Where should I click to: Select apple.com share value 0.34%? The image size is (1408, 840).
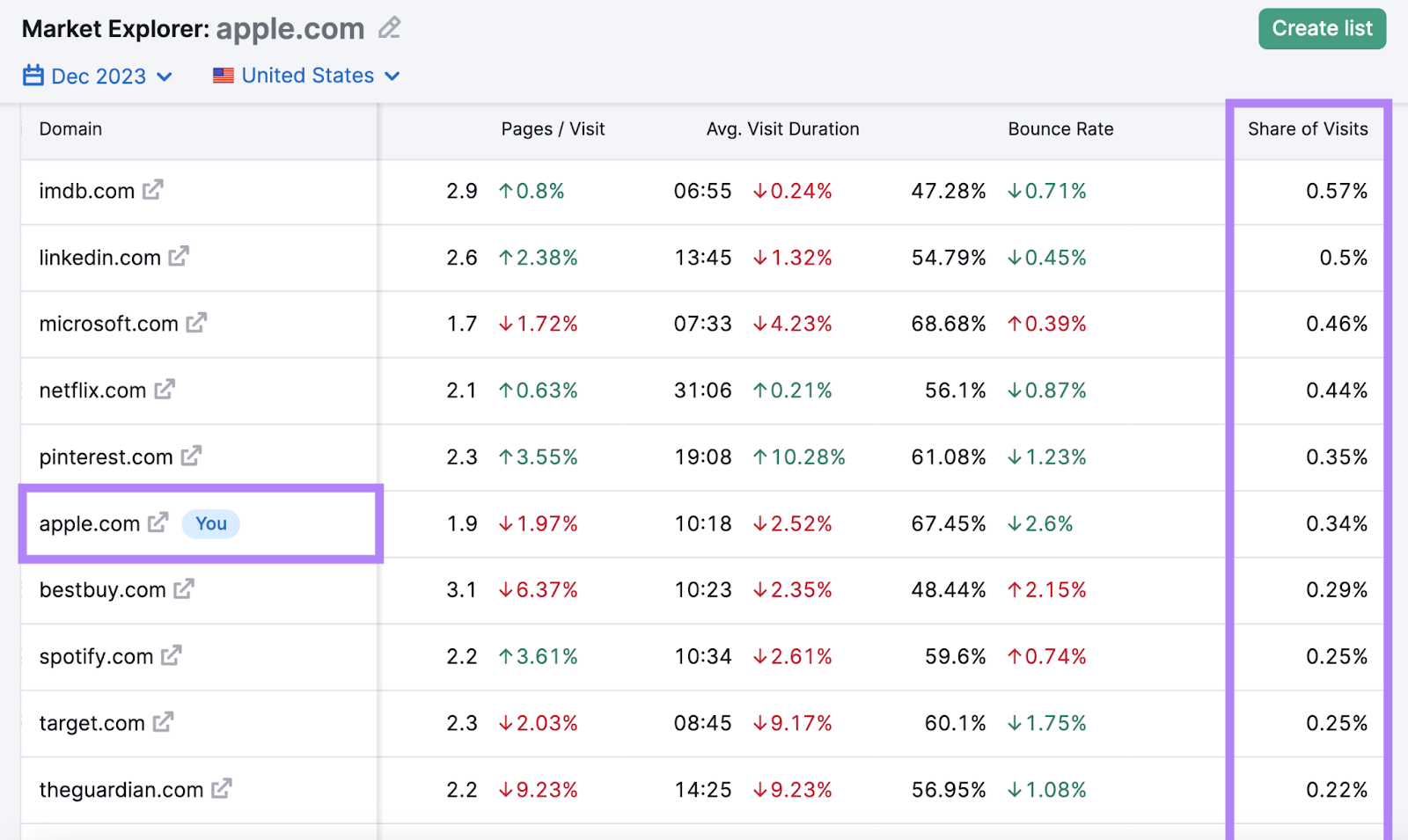click(1337, 524)
